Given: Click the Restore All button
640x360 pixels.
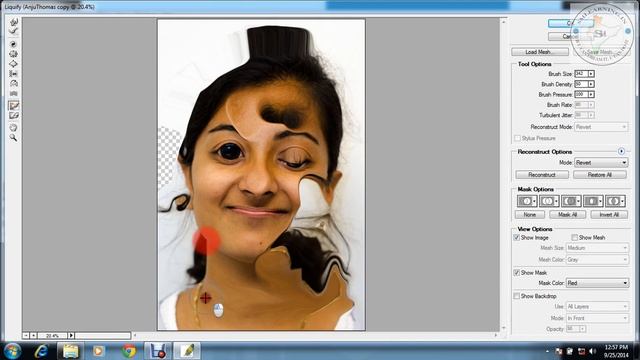Looking at the screenshot, I should [x=600, y=175].
